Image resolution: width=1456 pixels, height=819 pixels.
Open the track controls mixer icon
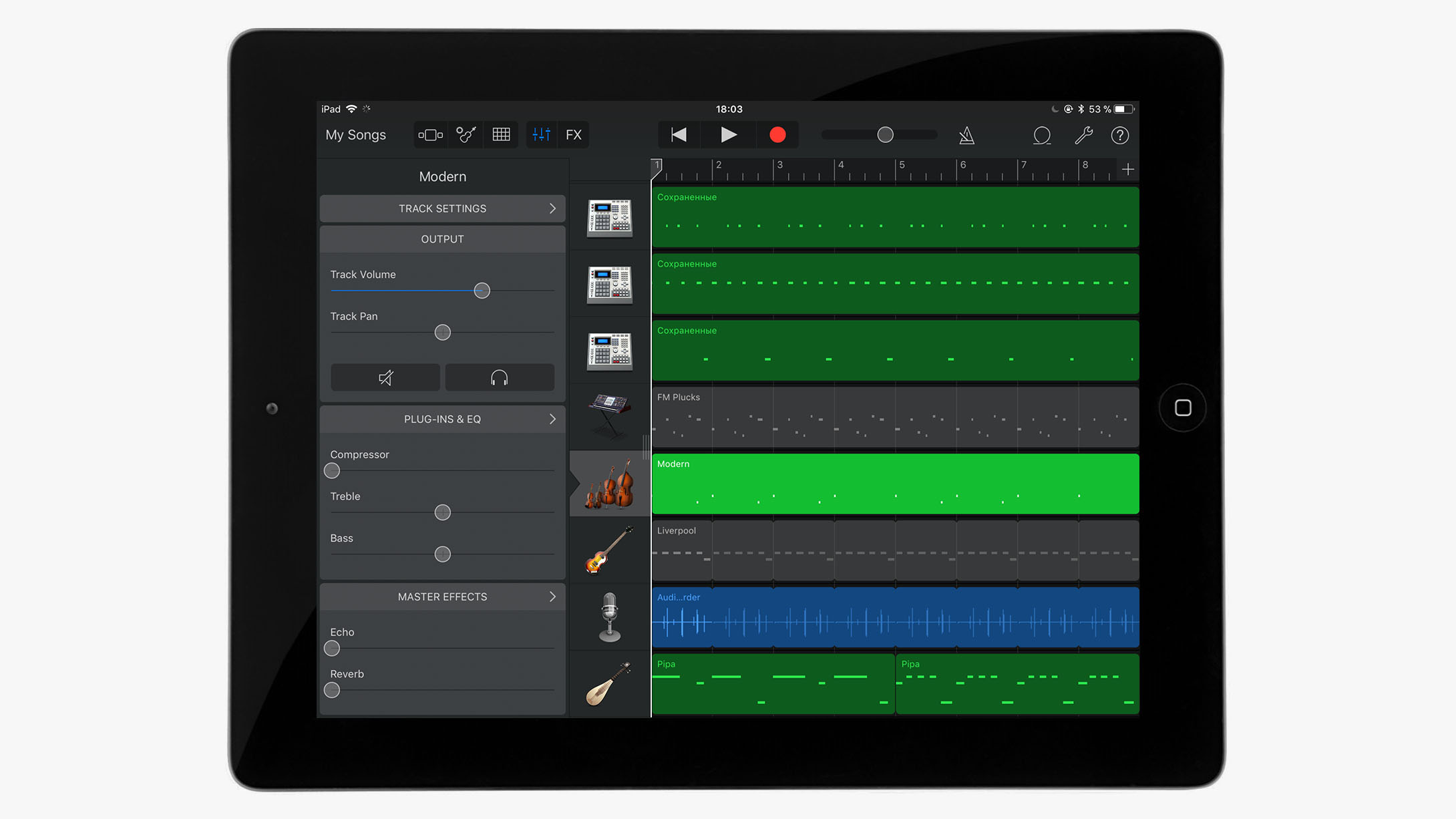coord(541,135)
